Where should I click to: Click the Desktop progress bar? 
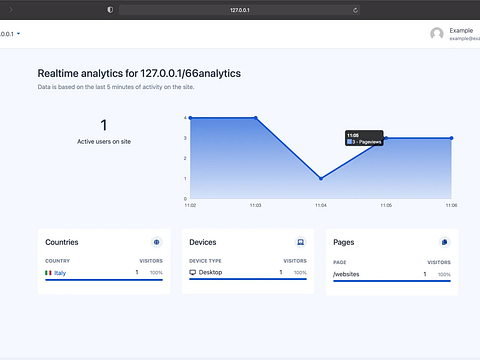(248, 279)
